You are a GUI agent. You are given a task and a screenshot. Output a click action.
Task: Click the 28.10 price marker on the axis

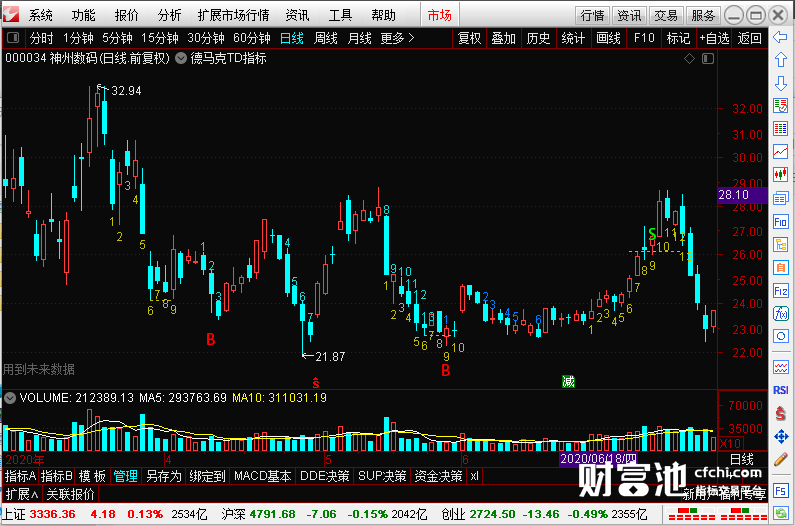point(742,195)
